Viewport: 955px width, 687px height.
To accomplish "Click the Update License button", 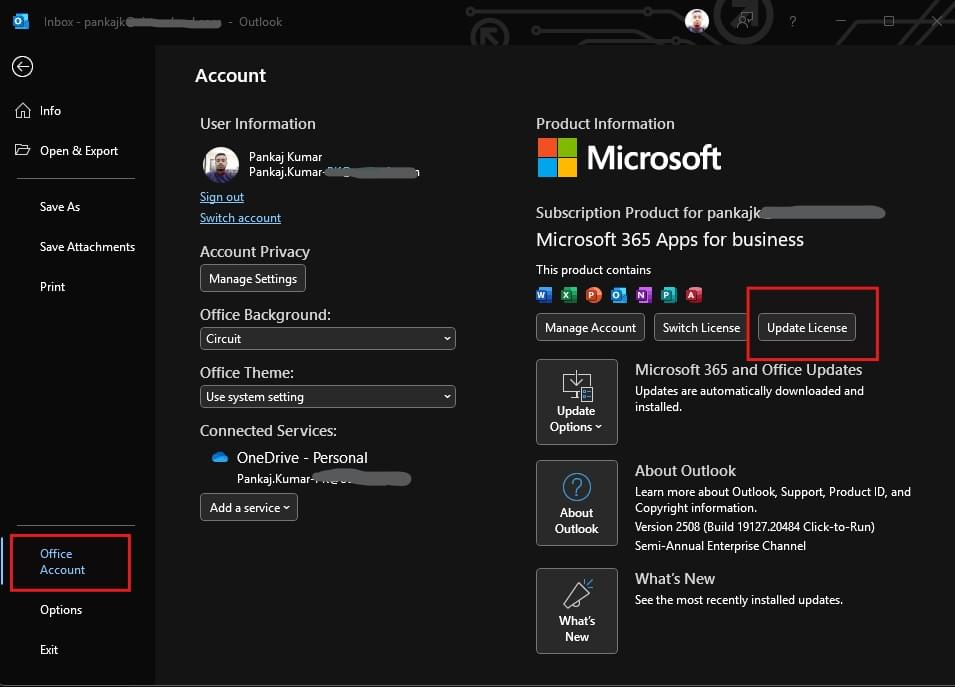I will pyautogui.click(x=806, y=327).
